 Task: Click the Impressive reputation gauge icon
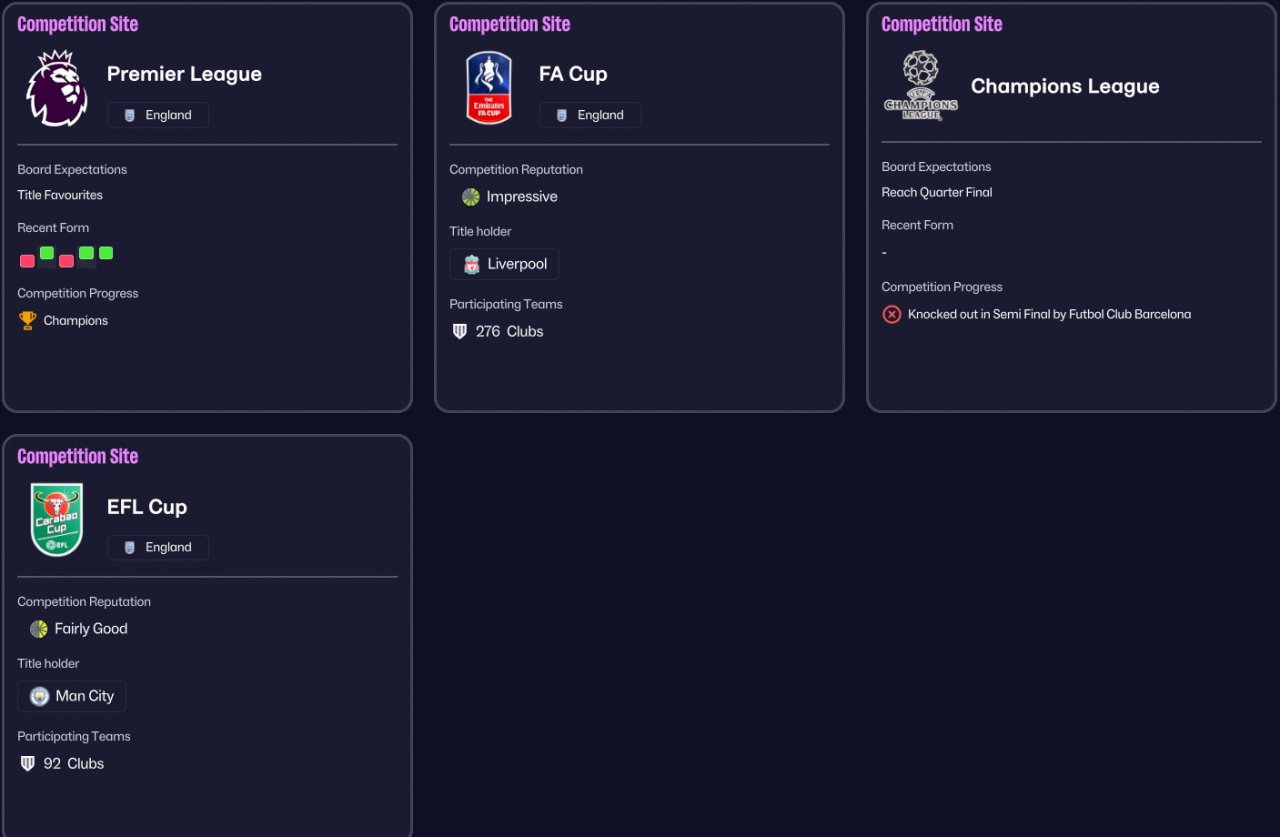coord(471,197)
